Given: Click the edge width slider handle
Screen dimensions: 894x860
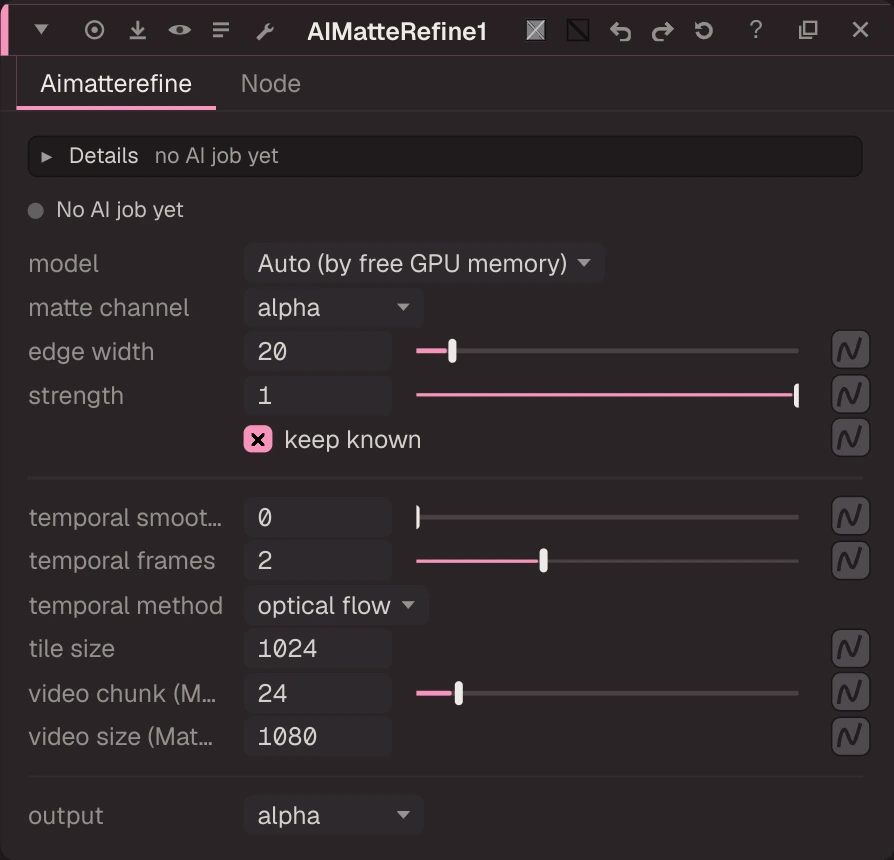Looking at the screenshot, I should click(452, 351).
